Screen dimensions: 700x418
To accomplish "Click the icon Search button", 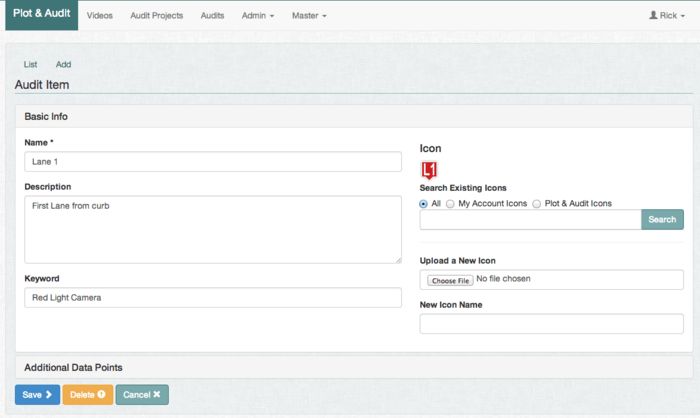I will 662,220.
